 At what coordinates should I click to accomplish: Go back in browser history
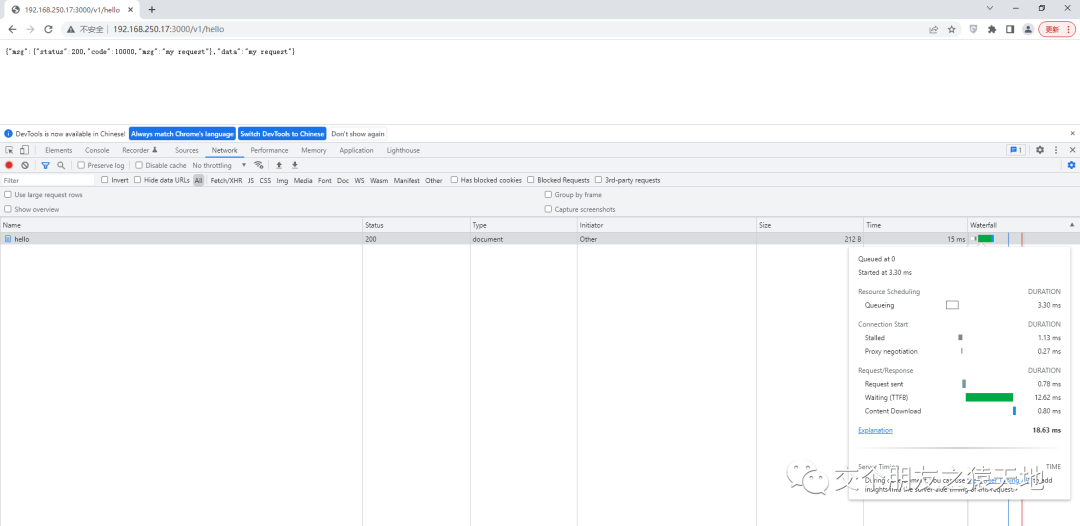[x=12, y=29]
